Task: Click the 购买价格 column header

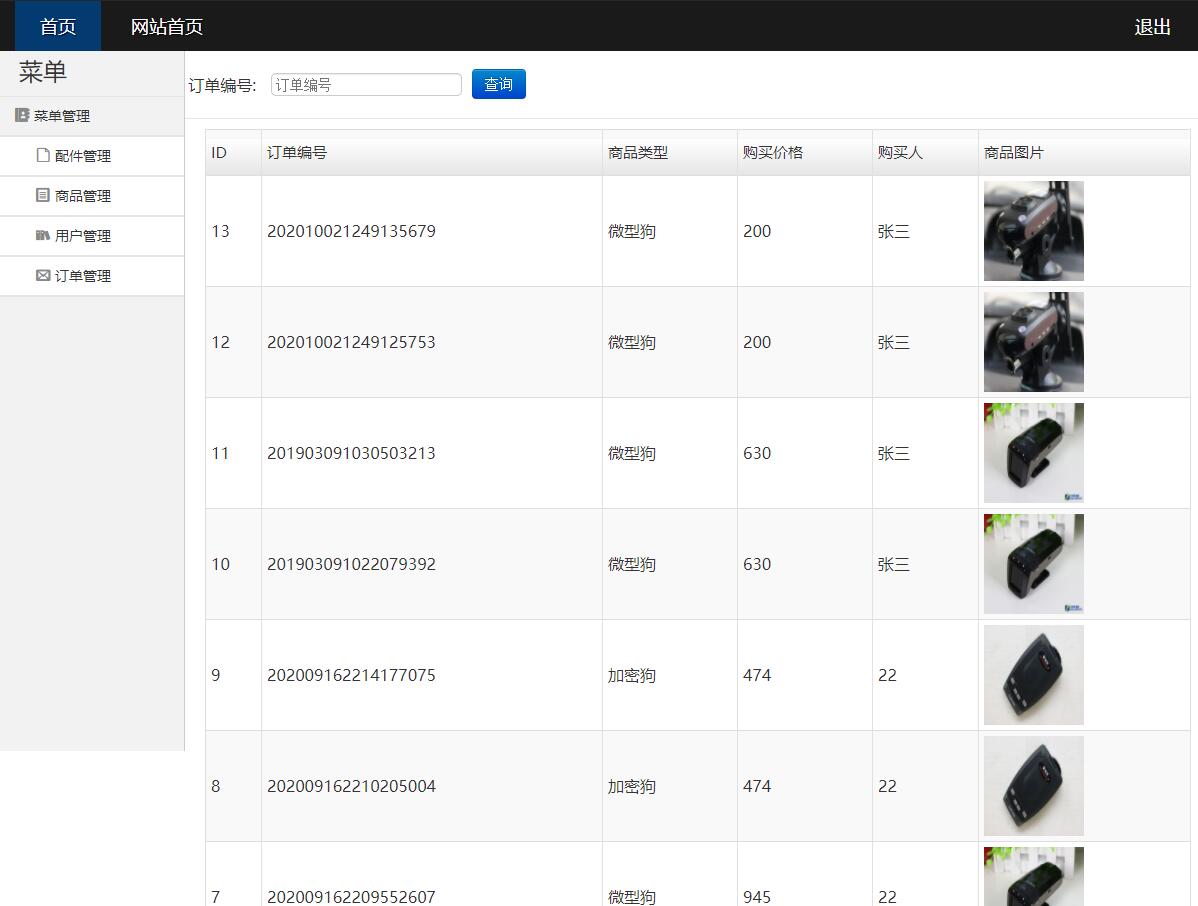Action: click(x=773, y=153)
